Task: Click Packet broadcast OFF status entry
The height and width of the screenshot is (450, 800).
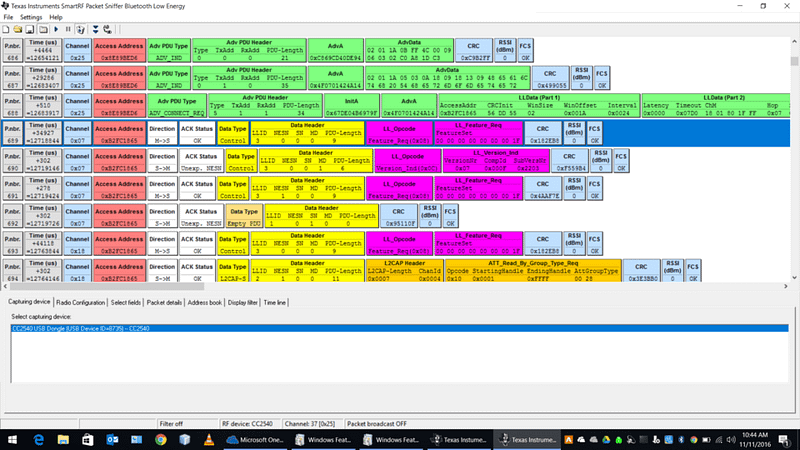Action: coord(377,423)
